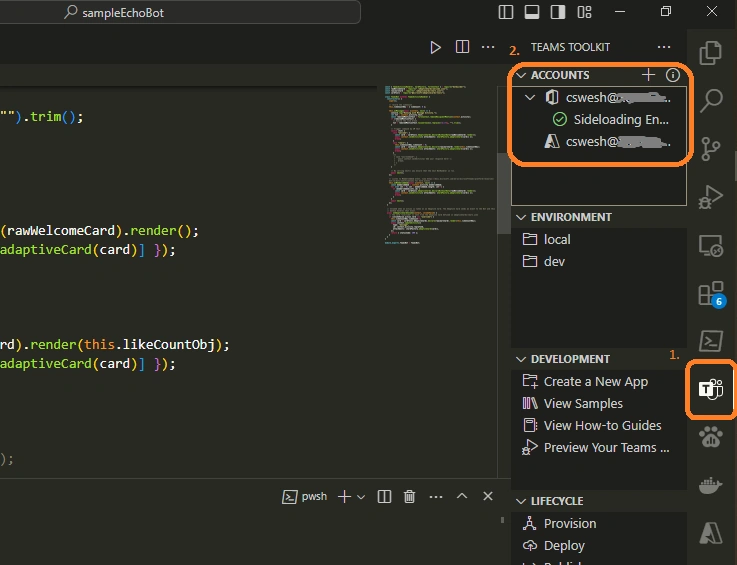Select the dev environment
The width and height of the screenshot is (737, 565).
[x=599, y=261]
